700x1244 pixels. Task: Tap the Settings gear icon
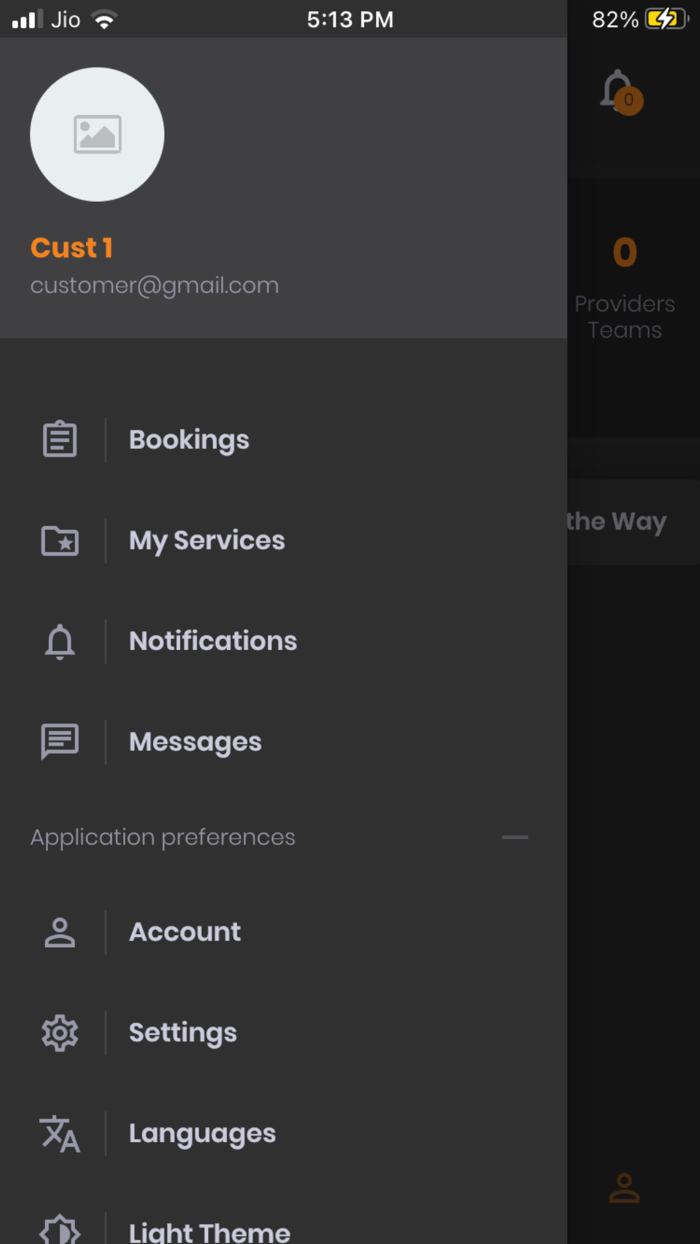60,1033
